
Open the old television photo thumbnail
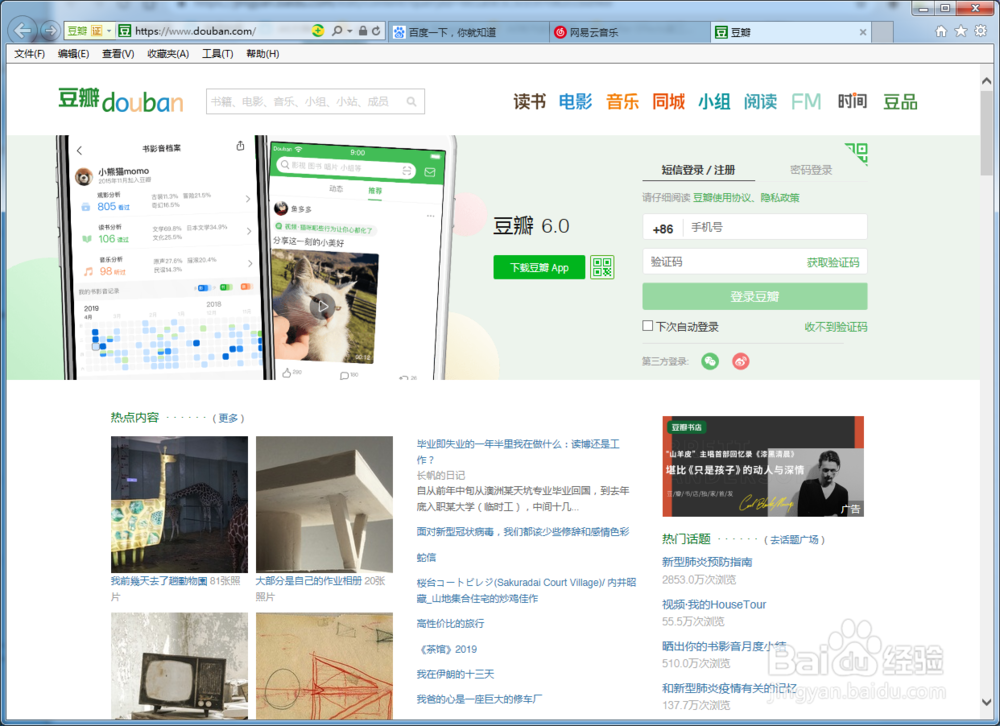179,666
